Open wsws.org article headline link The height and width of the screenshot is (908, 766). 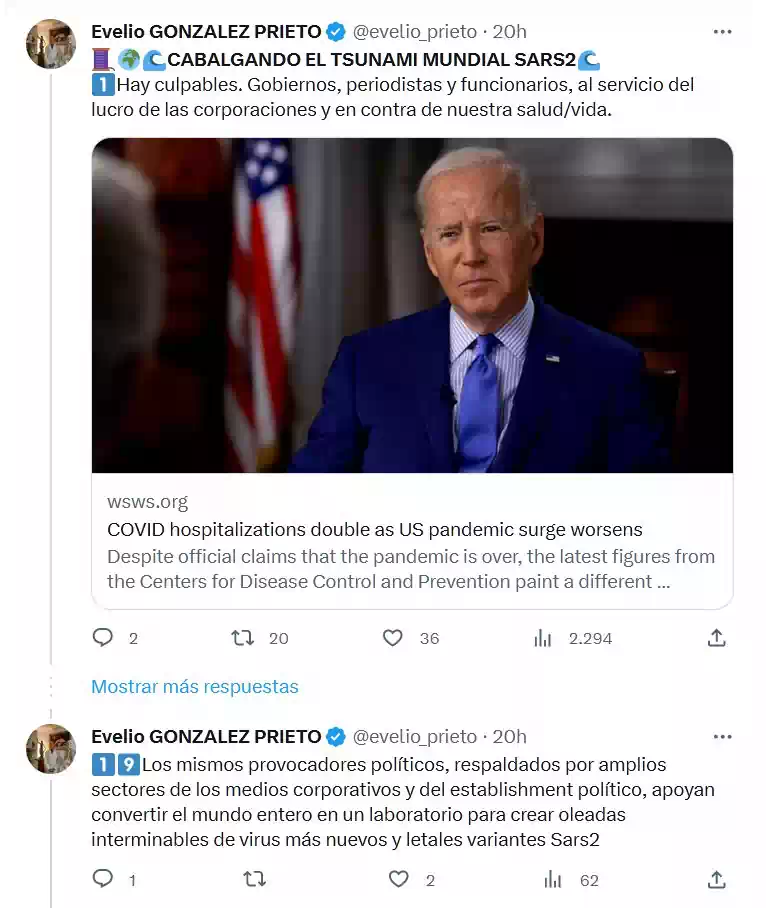[374, 529]
